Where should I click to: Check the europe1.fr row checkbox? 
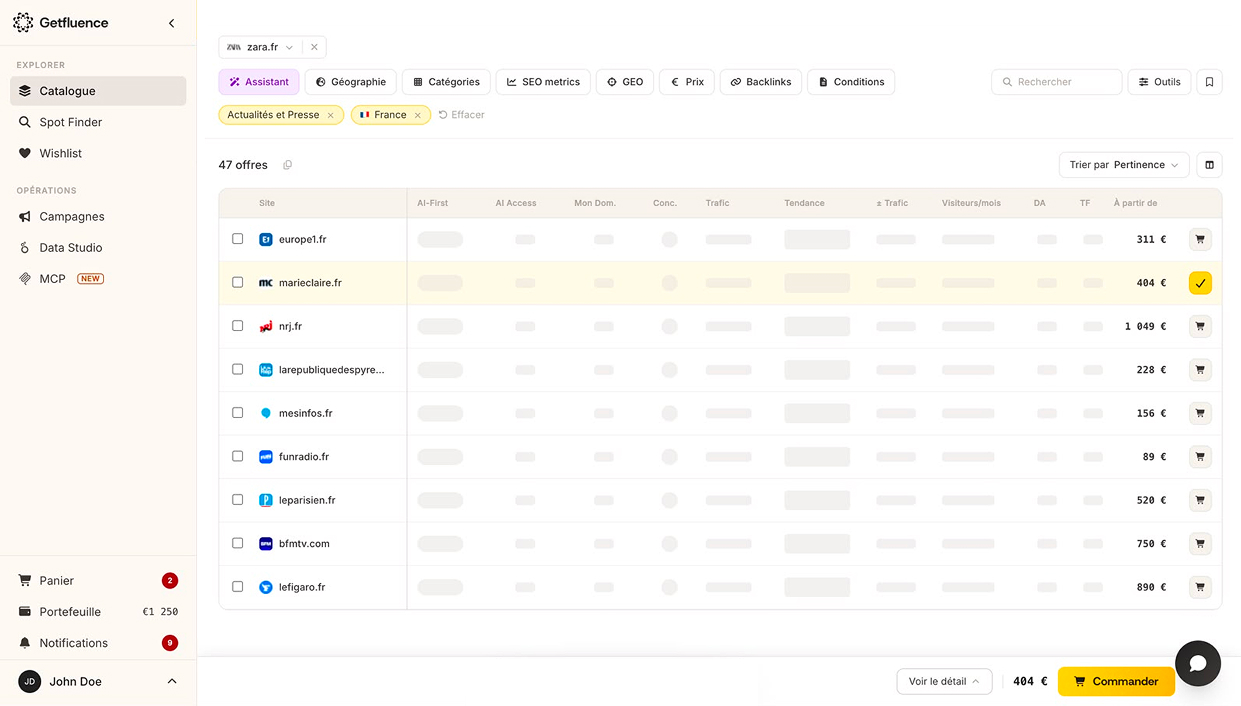click(238, 239)
